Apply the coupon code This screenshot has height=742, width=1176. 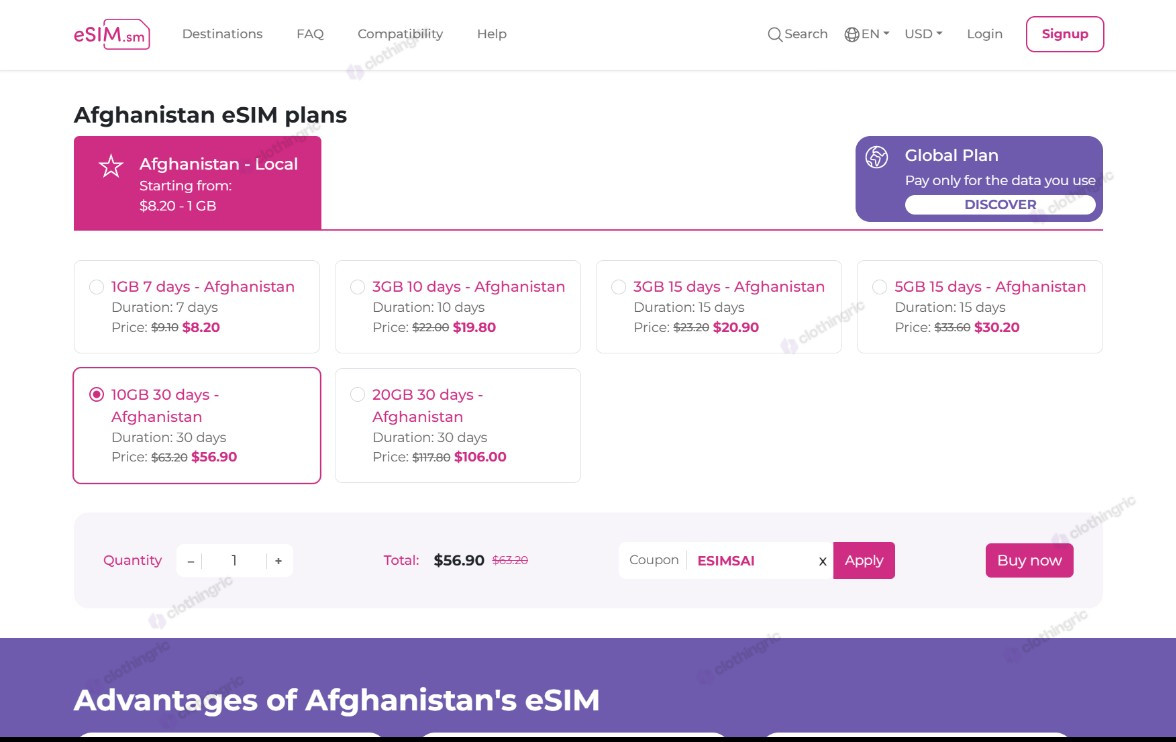[x=864, y=560]
